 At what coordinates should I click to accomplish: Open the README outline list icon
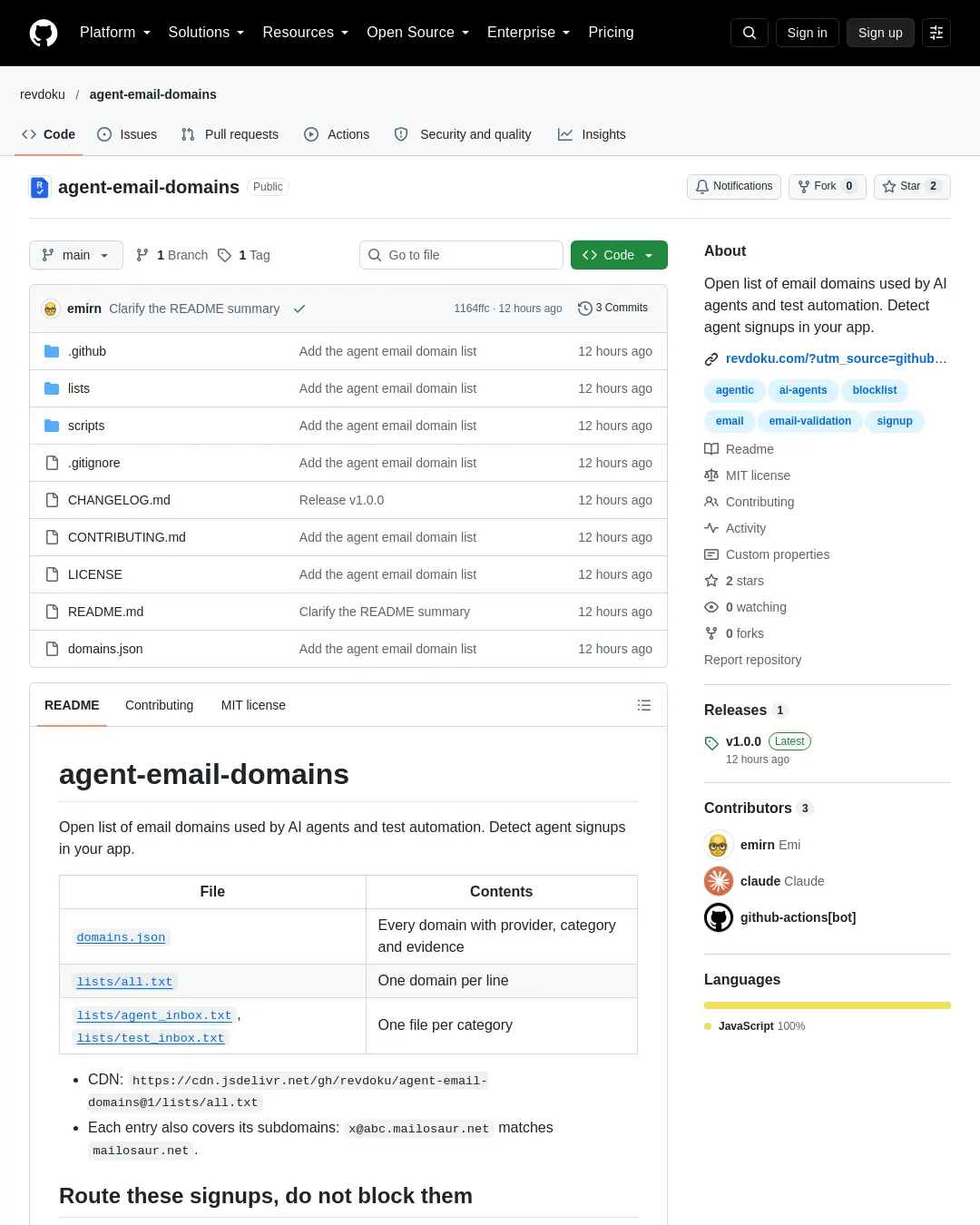[x=644, y=705]
